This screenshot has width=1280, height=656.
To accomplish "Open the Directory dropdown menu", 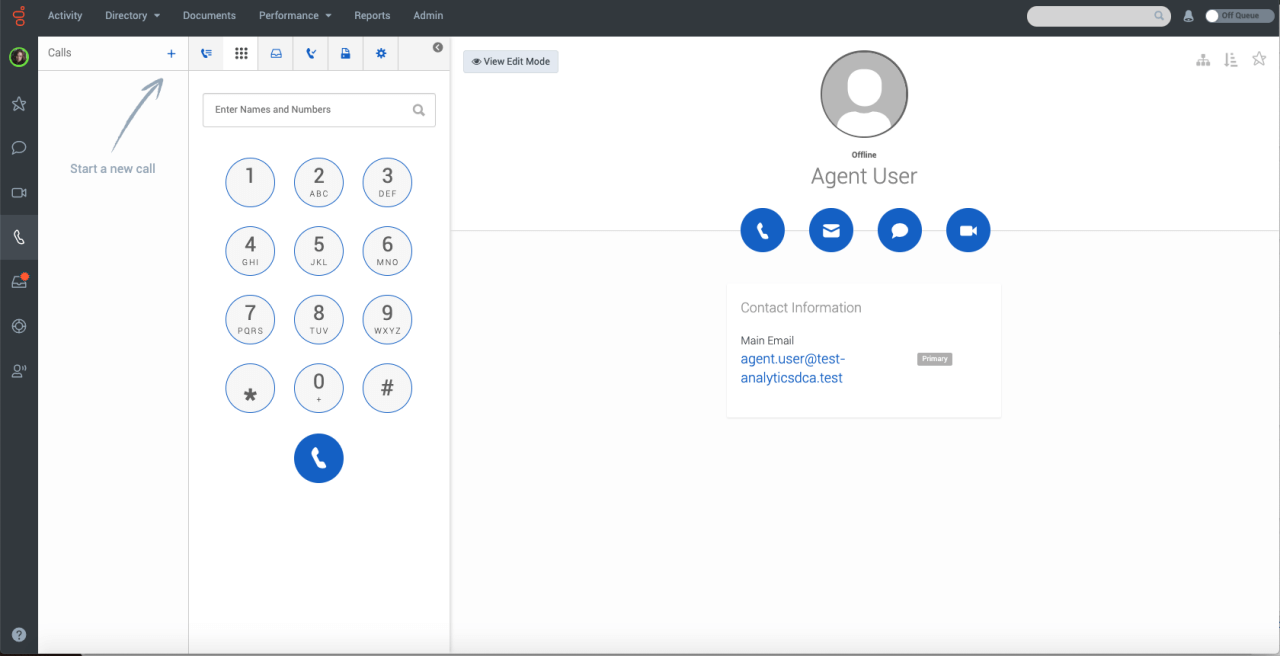I will [x=132, y=15].
